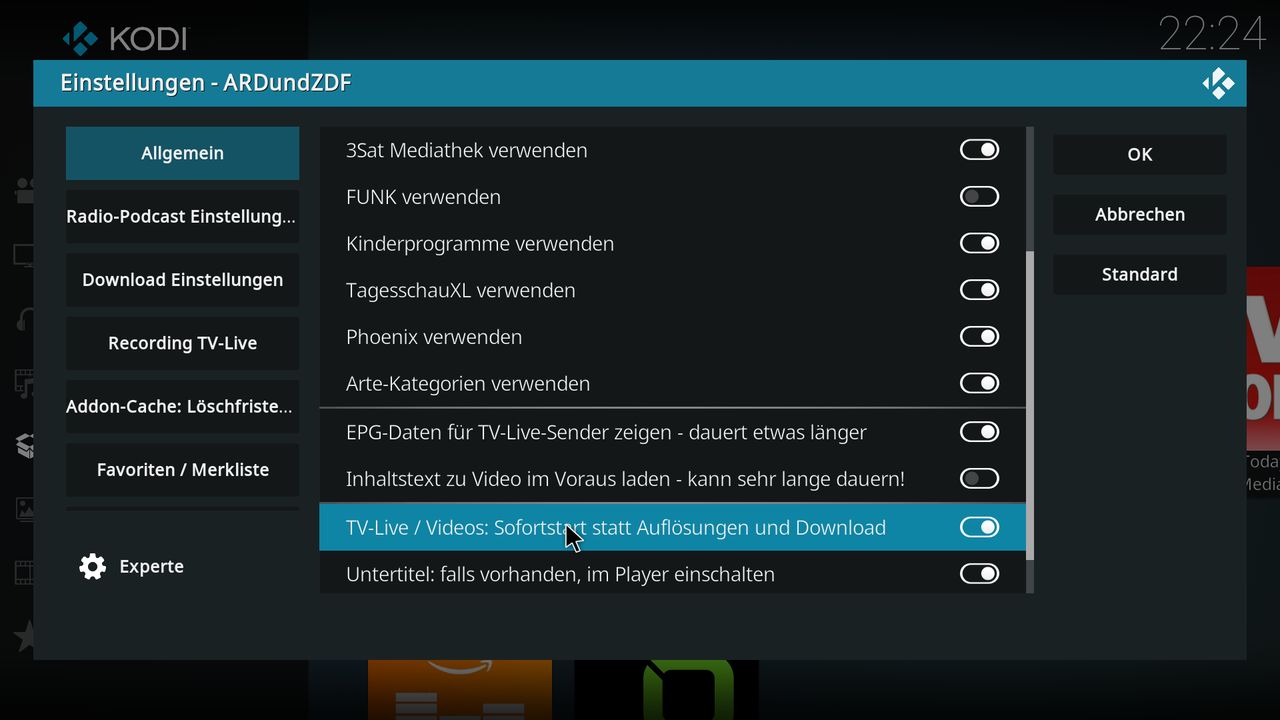
Task: Confirm settings with the OK button
Action: pos(1140,154)
